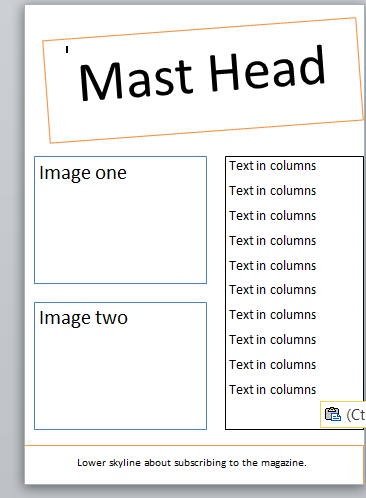Click the Lower skyline subscribing text
Screen dimensions: 366x498
click(x=192, y=463)
